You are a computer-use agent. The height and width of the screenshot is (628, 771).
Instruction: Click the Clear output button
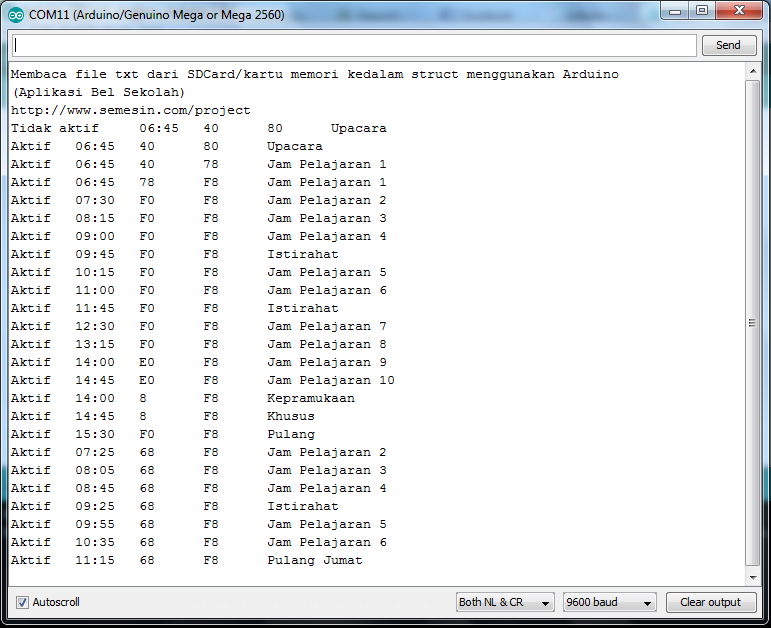710,602
